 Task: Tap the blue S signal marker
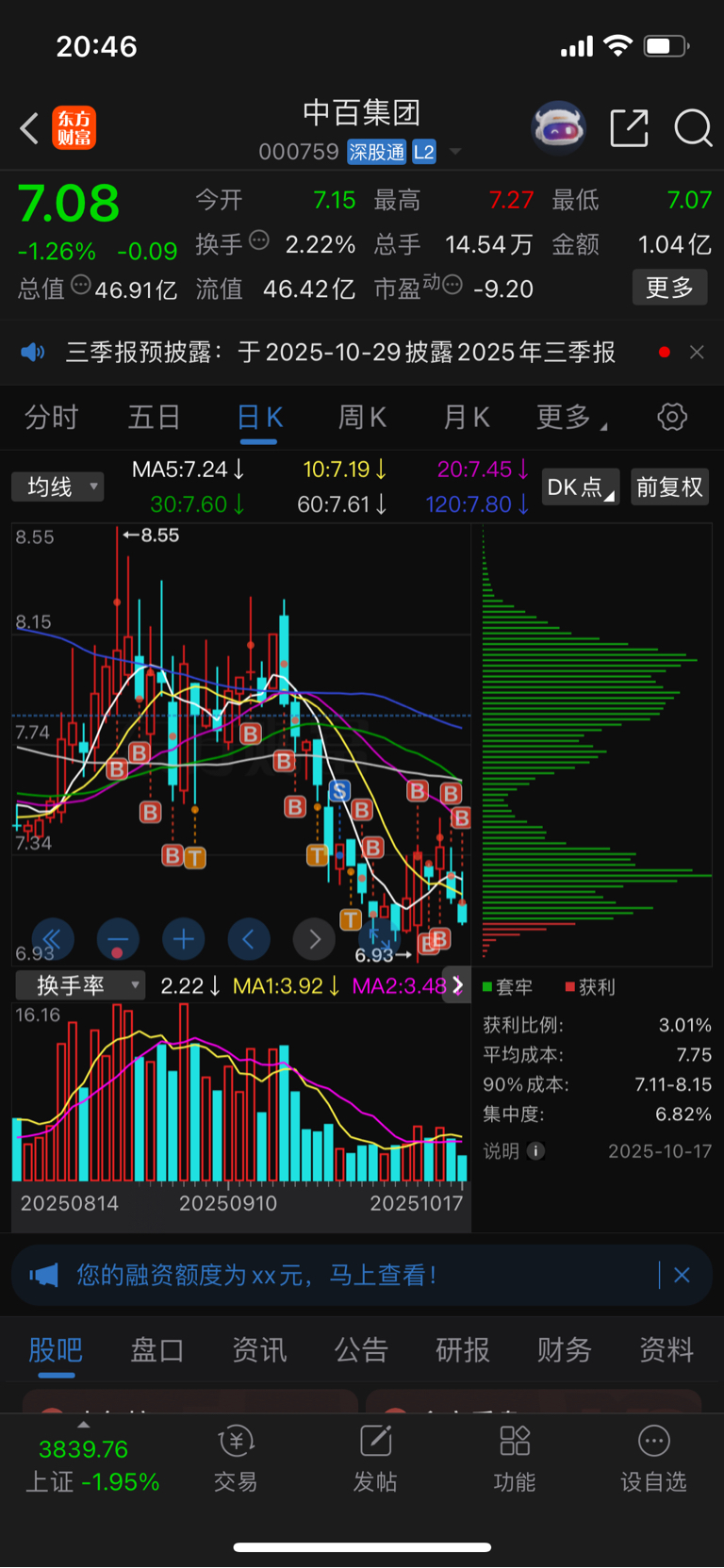(x=339, y=791)
